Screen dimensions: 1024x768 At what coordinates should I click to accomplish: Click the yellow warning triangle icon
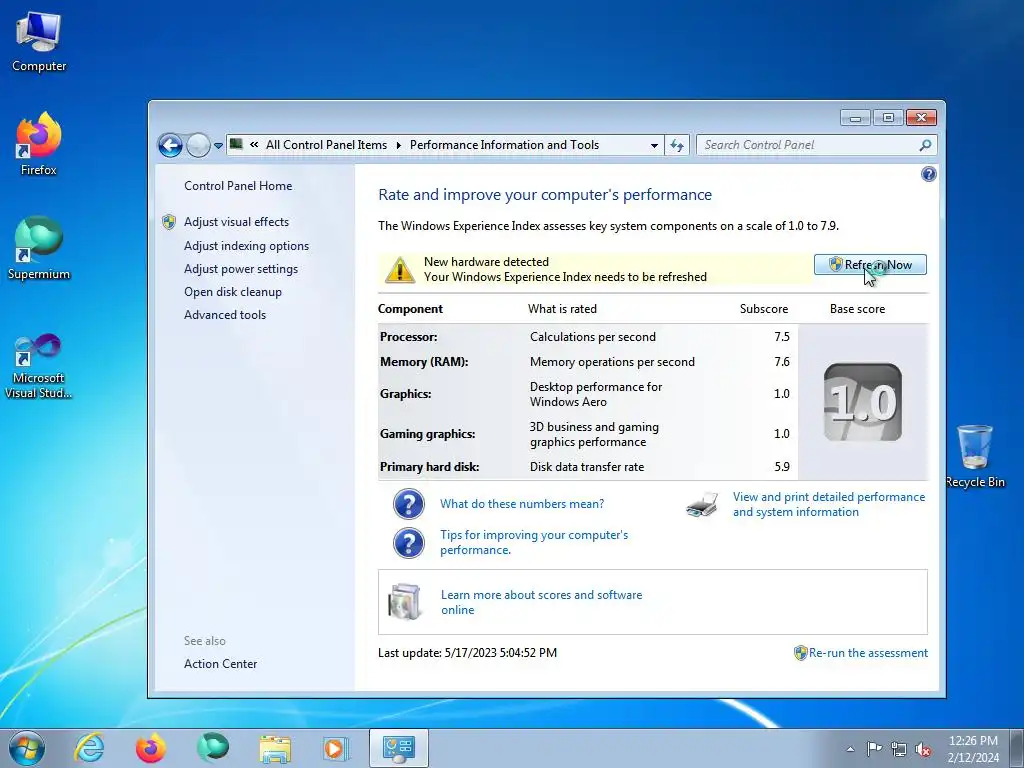click(x=399, y=270)
